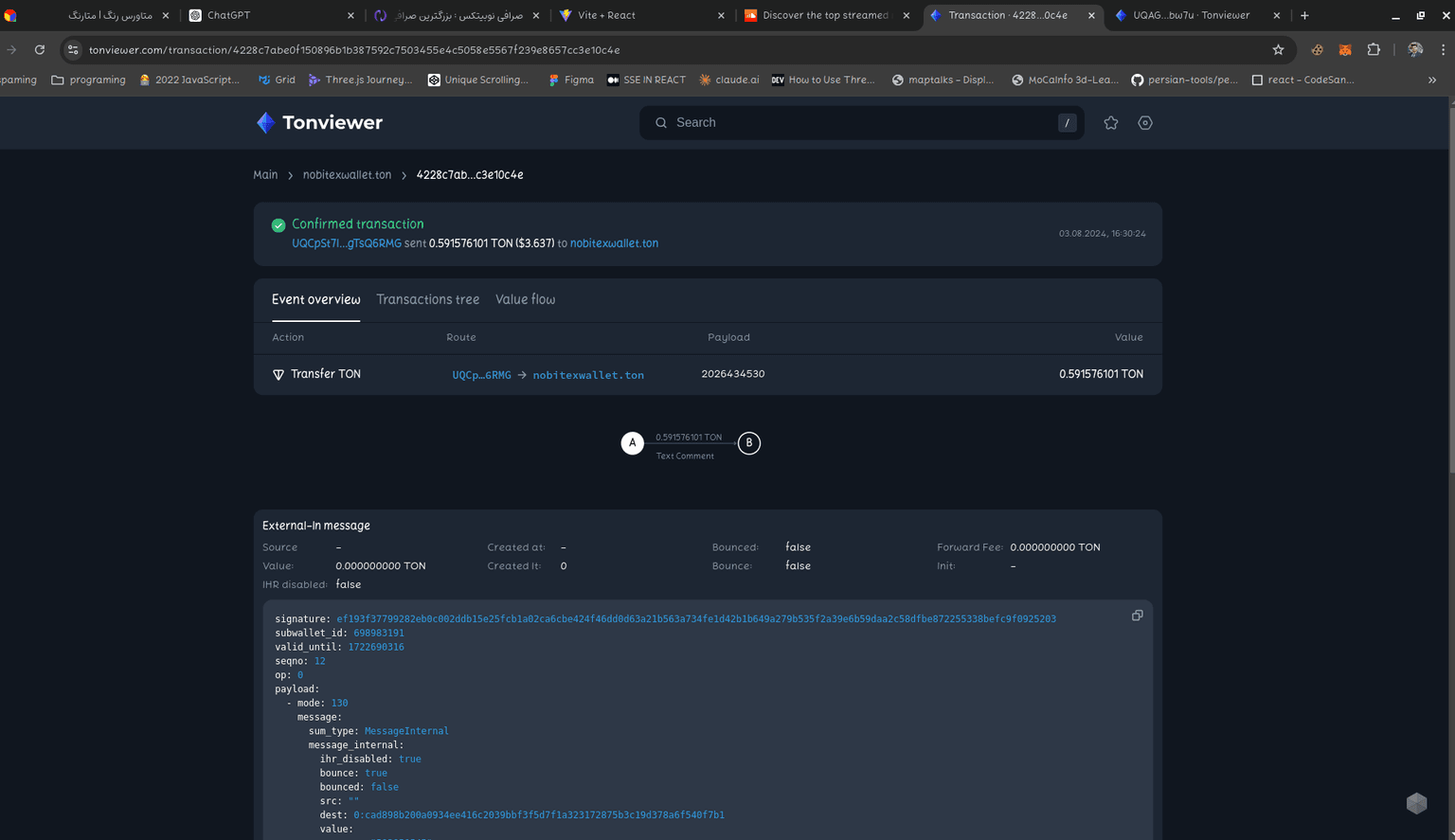Click the Search input field
This screenshot has height=840, width=1455.
860,123
